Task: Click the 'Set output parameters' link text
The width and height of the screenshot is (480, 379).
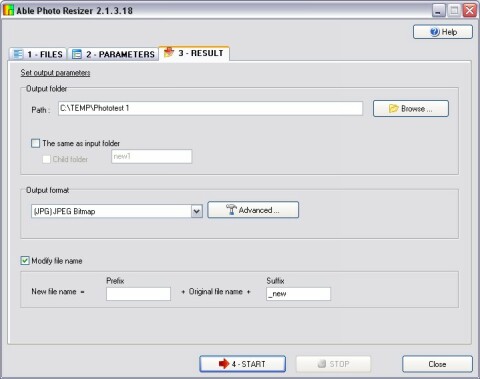Action: (55, 73)
